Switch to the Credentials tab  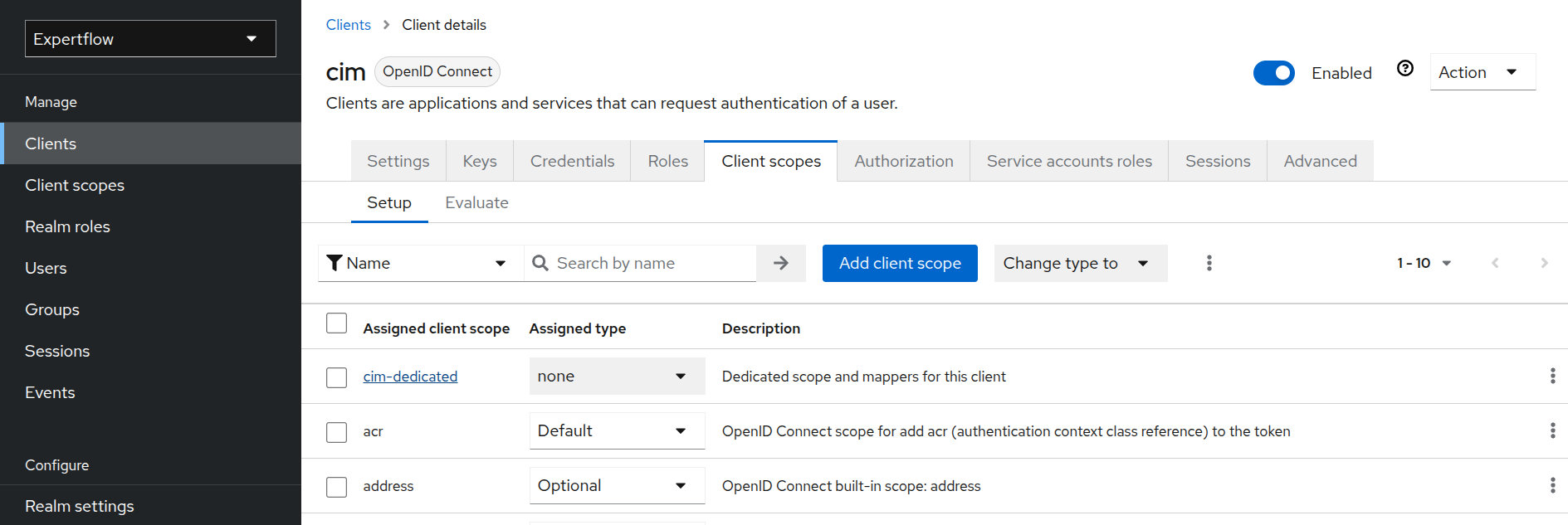pos(572,161)
